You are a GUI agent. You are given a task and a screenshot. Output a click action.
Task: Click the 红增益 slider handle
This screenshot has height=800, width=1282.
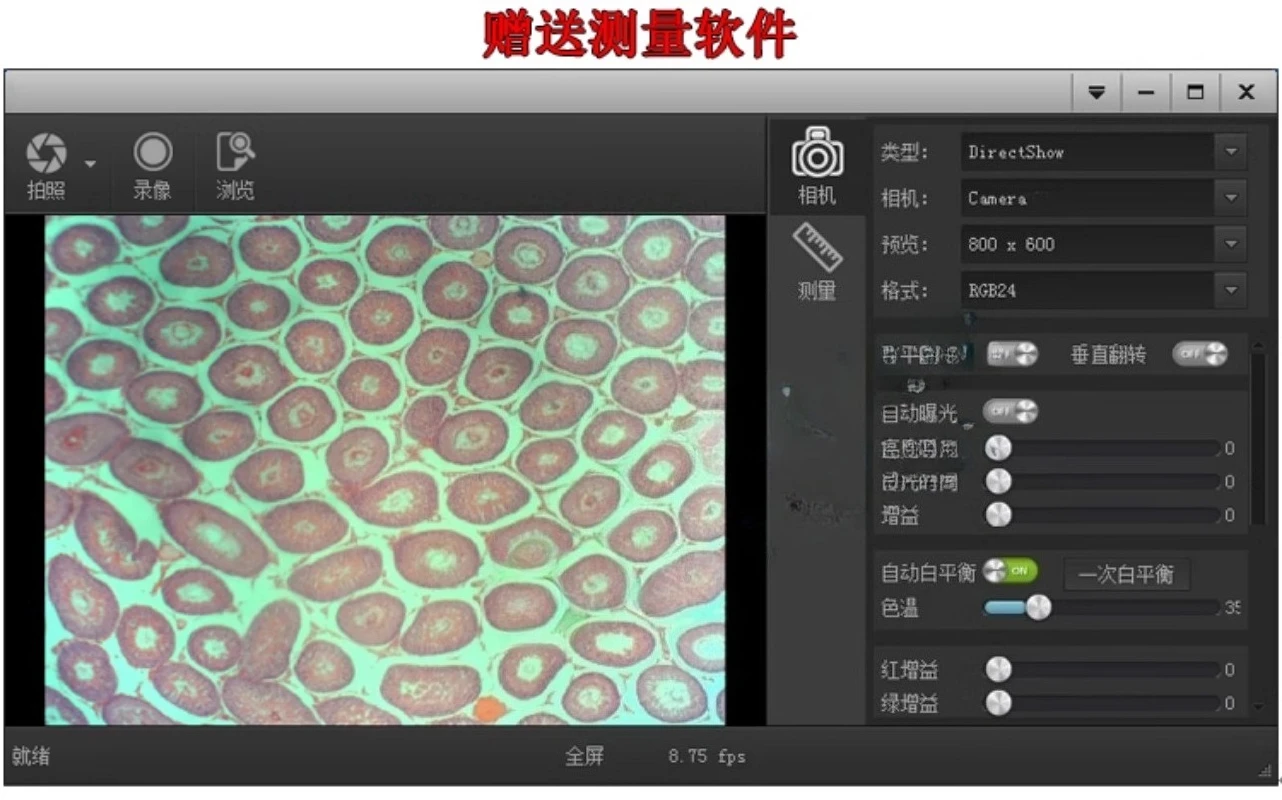[998, 670]
